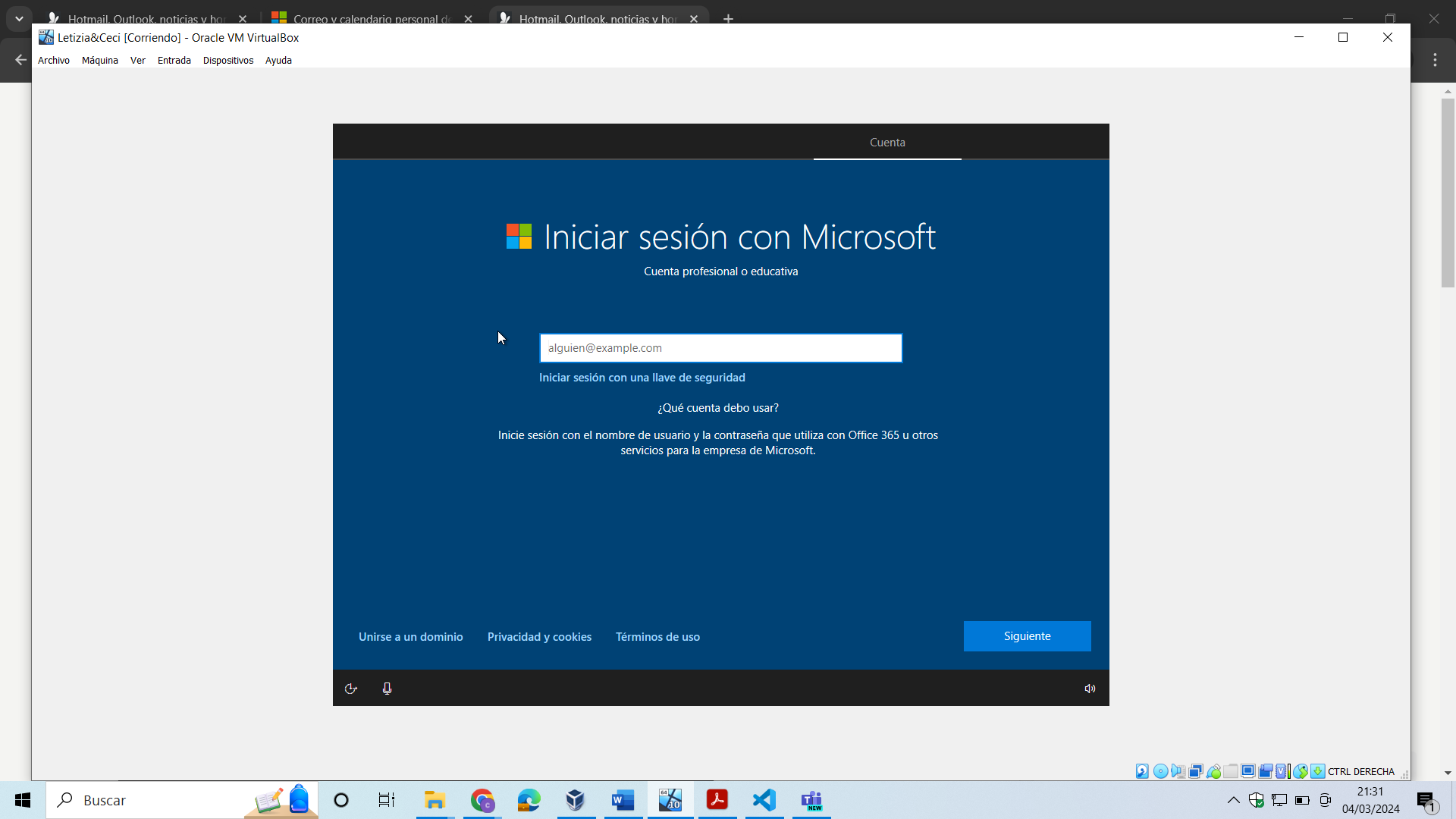Open the Archivo menu
The image size is (1456, 819).
point(53,61)
